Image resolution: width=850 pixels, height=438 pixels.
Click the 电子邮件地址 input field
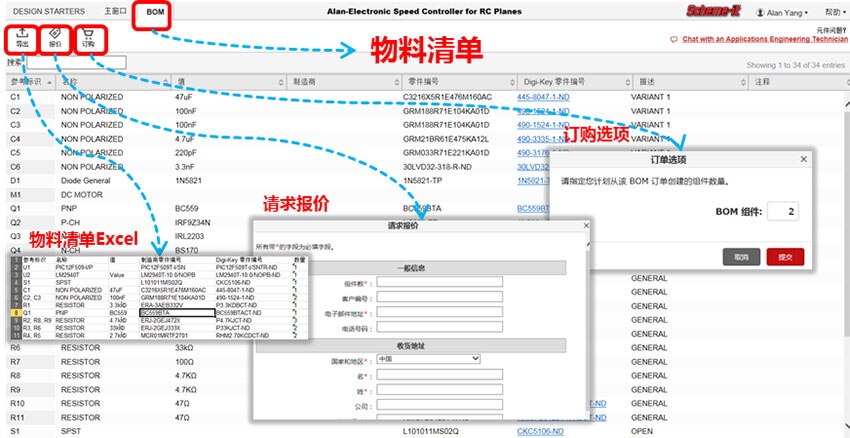pyautogui.click(x=440, y=312)
